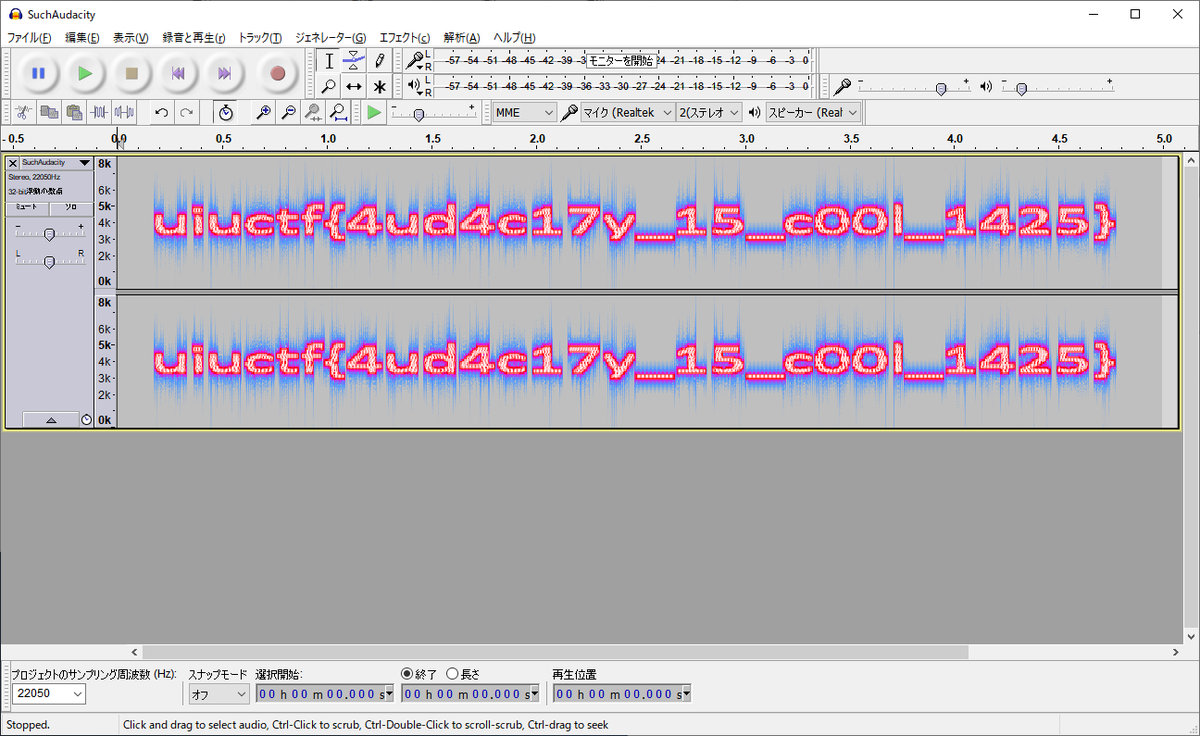
Task: Click the playback volume slider handle
Action: click(x=1021, y=88)
